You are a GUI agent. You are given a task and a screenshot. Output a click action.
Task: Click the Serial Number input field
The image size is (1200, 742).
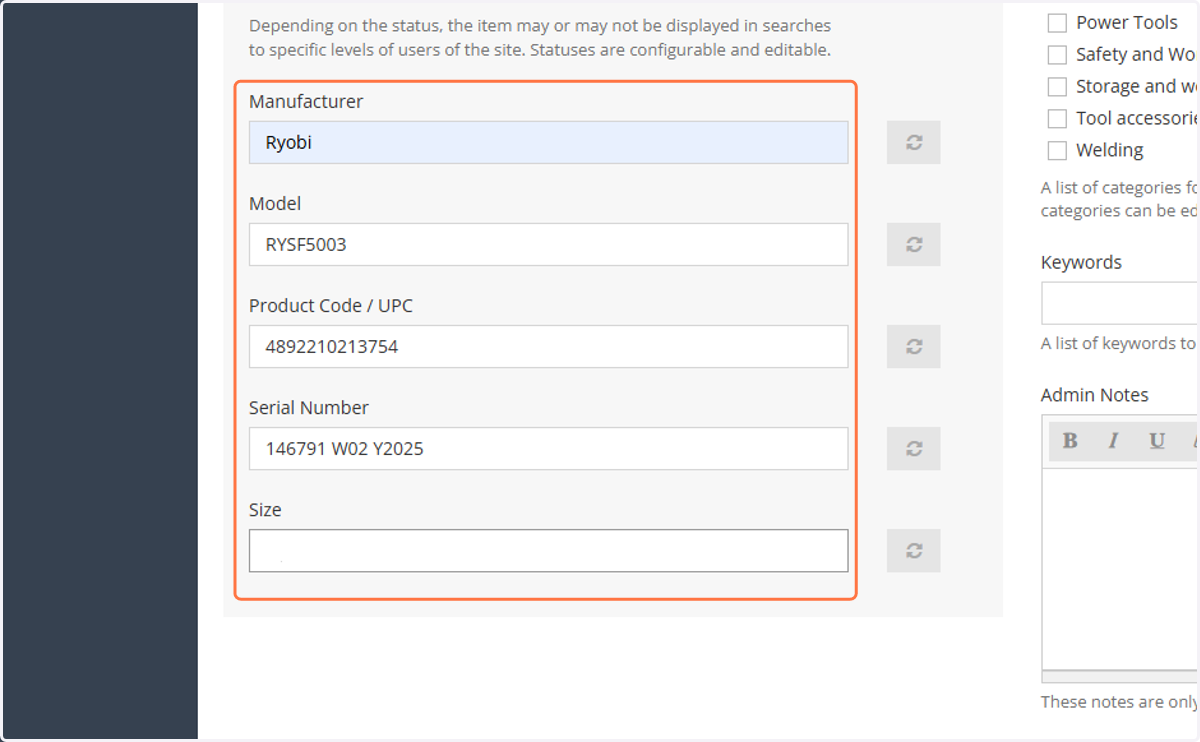548,448
